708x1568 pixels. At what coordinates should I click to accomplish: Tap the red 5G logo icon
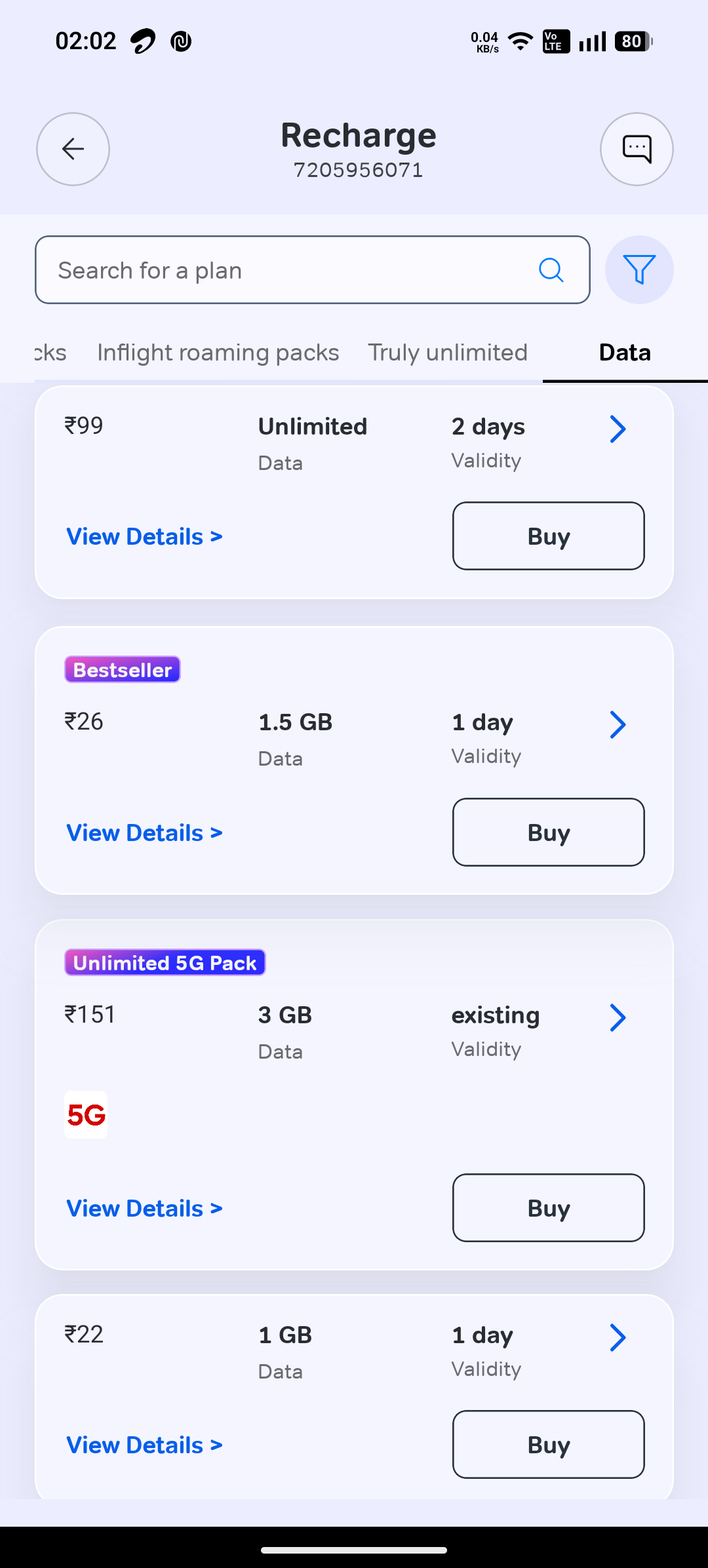pos(86,1114)
